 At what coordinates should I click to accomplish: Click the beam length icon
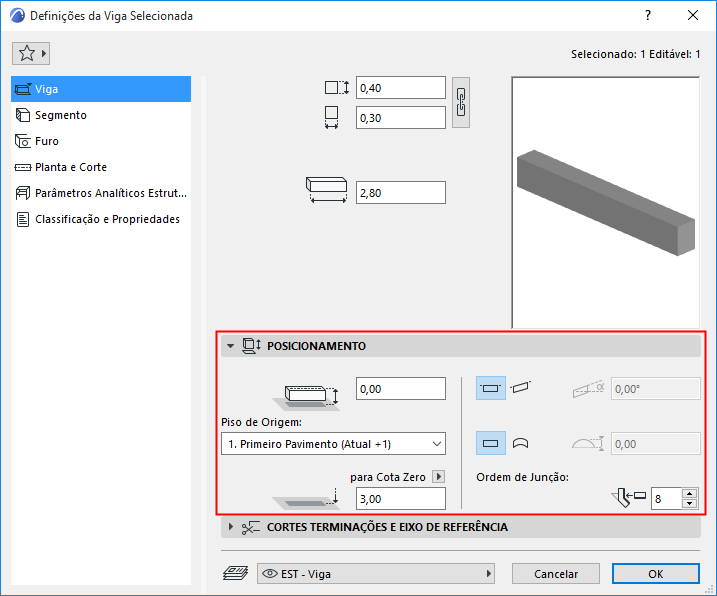[x=326, y=190]
